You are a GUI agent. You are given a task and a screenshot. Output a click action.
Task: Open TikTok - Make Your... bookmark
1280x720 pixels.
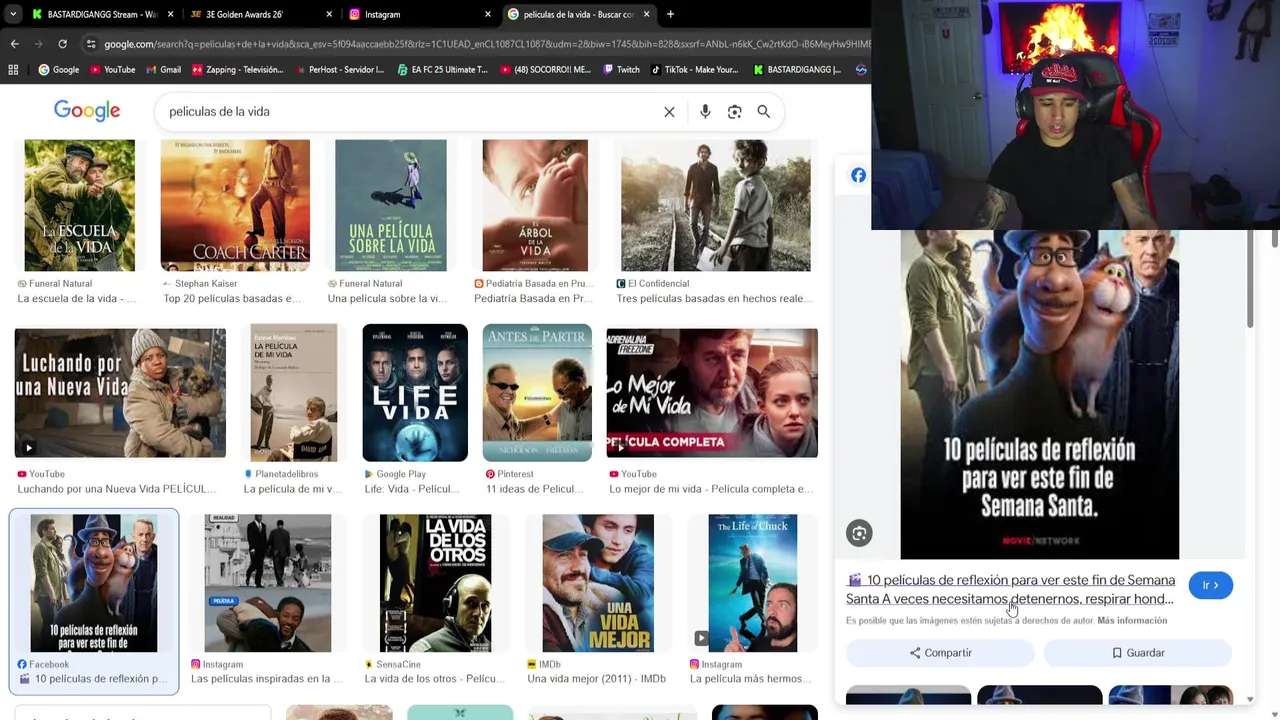(694, 70)
